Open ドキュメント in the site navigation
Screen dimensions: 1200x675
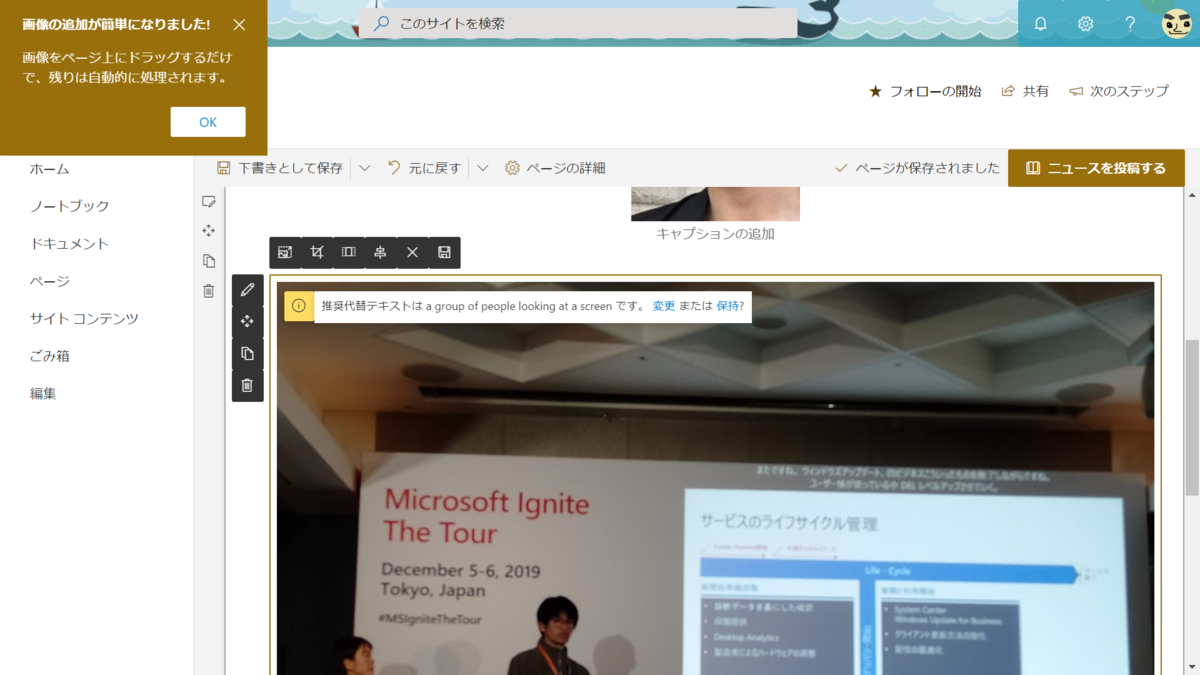coord(69,244)
